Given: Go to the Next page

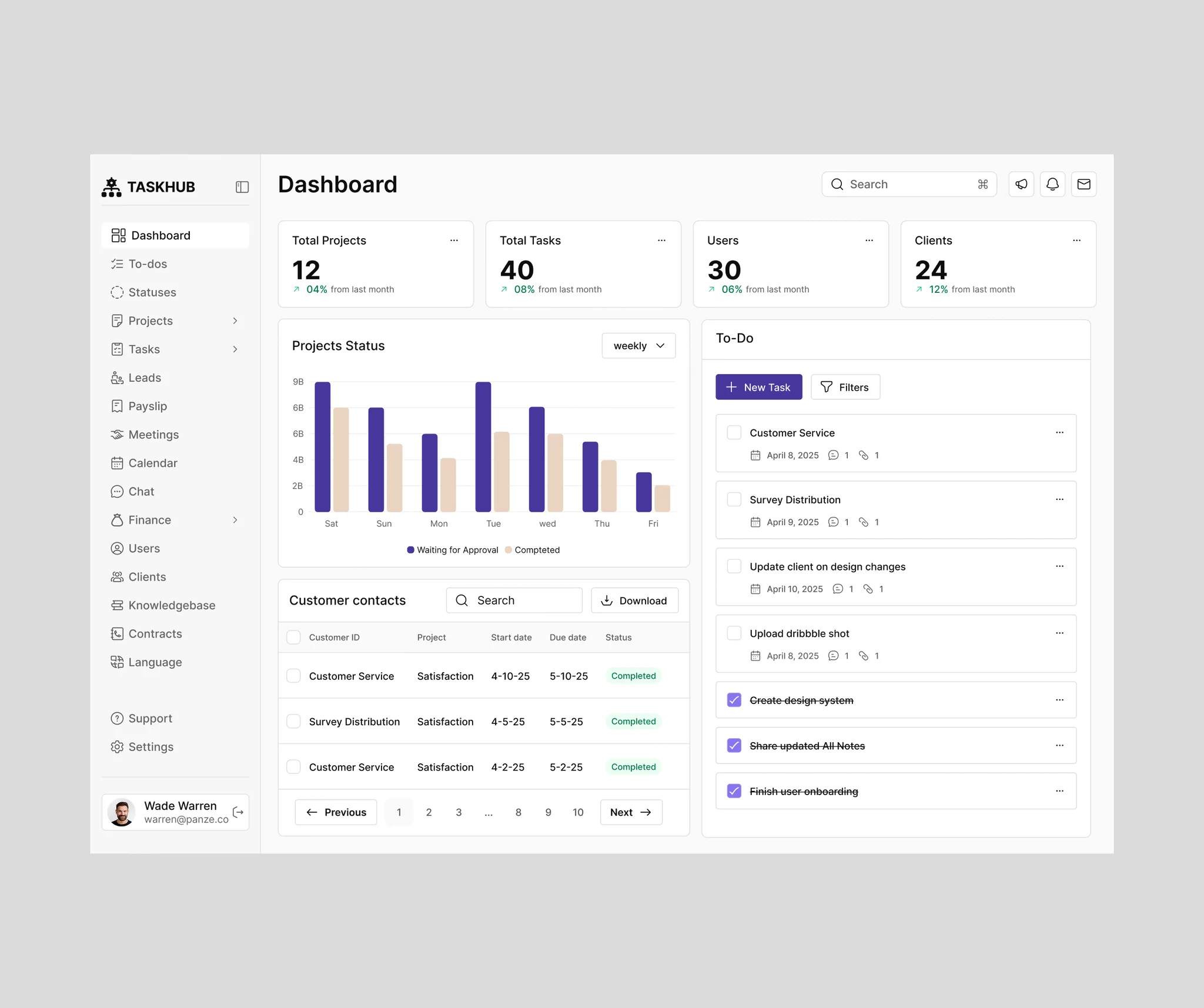Looking at the screenshot, I should pos(631,812).
